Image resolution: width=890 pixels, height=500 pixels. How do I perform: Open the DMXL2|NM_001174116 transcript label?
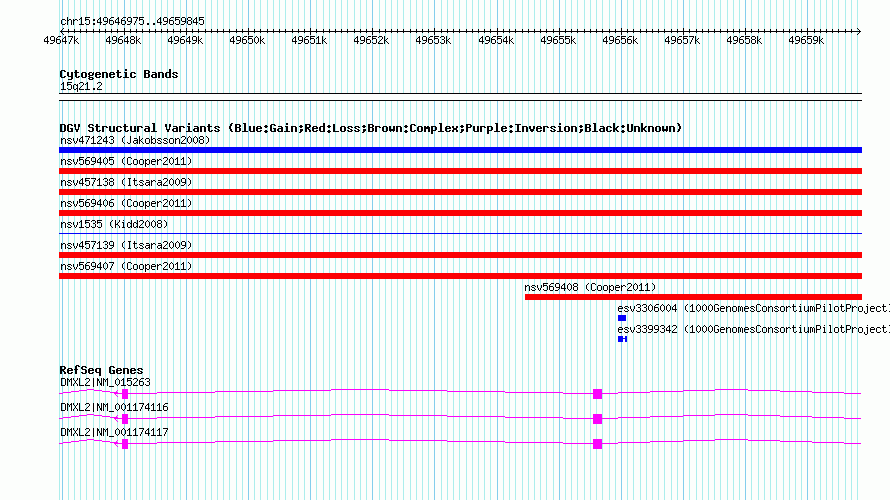point(114,407)
